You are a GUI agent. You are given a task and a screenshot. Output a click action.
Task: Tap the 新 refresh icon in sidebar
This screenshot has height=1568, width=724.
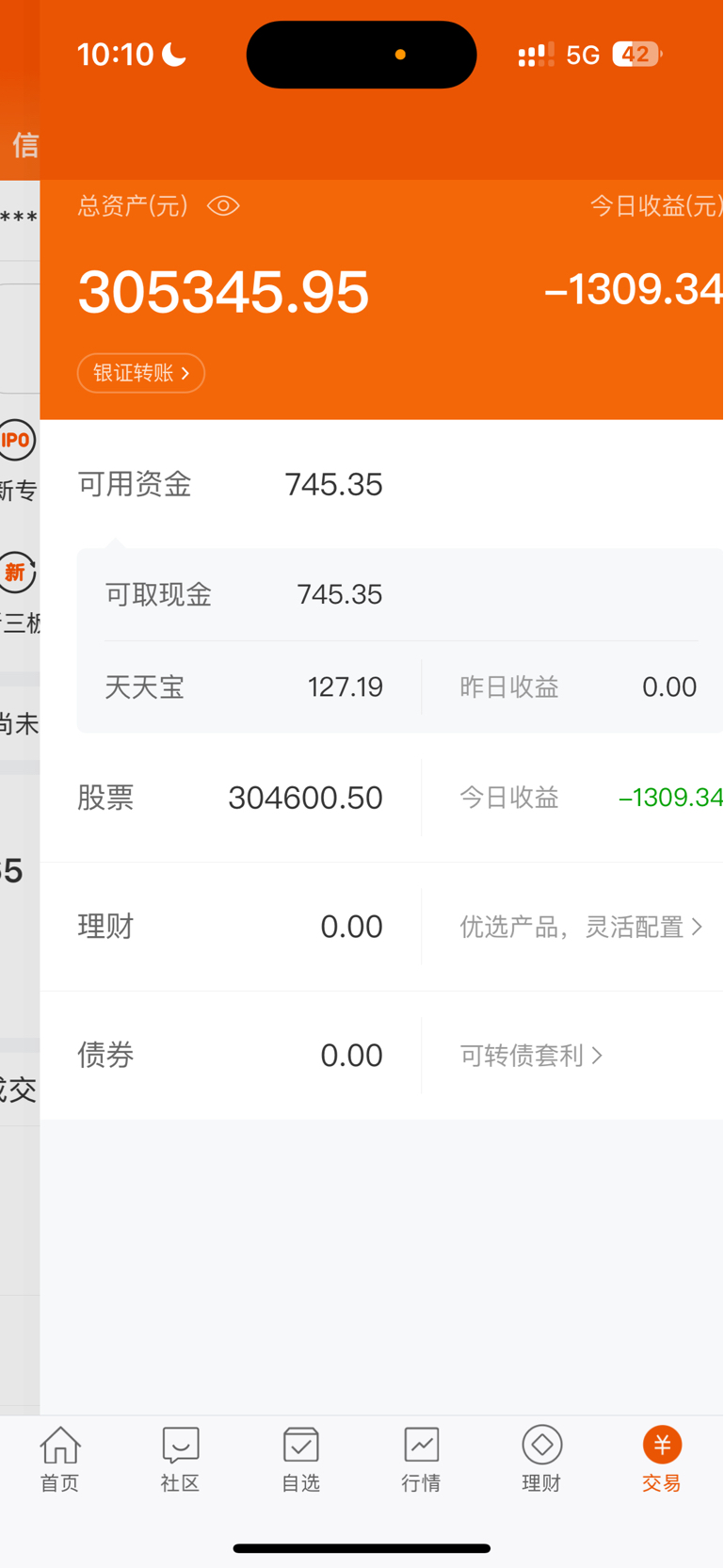click(x=16, y=572)
